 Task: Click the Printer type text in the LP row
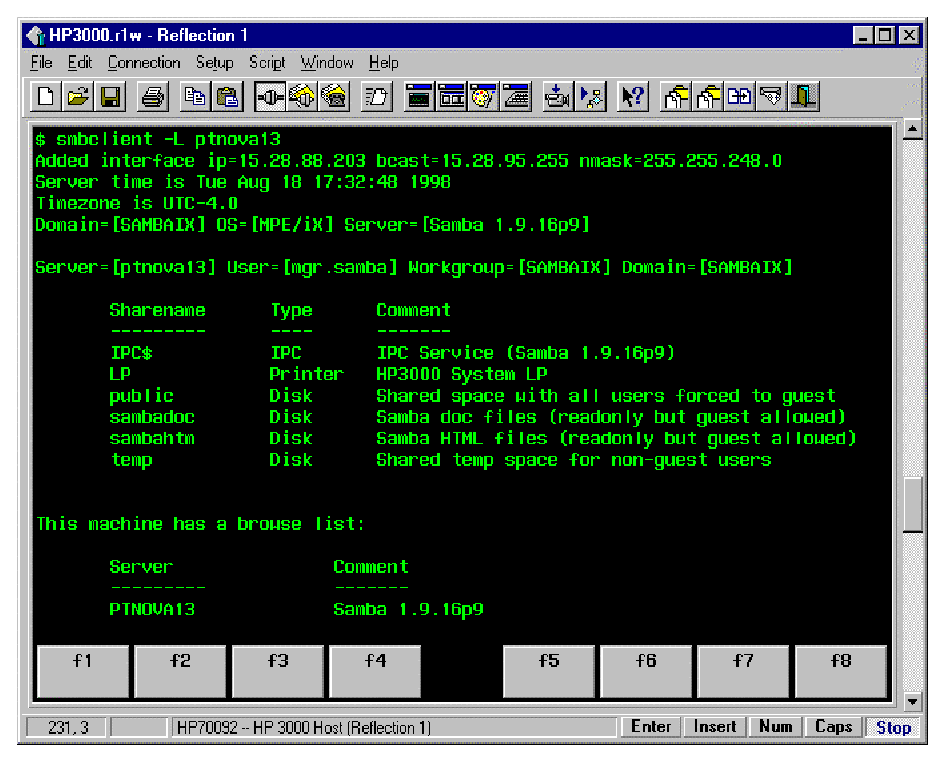point(306,374)
